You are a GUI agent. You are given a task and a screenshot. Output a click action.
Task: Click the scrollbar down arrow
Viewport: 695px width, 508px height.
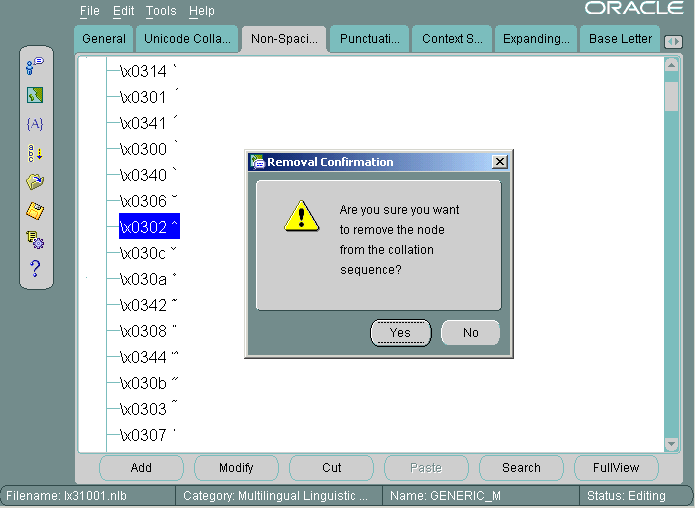pyautogui.click(x=672, y=443)
